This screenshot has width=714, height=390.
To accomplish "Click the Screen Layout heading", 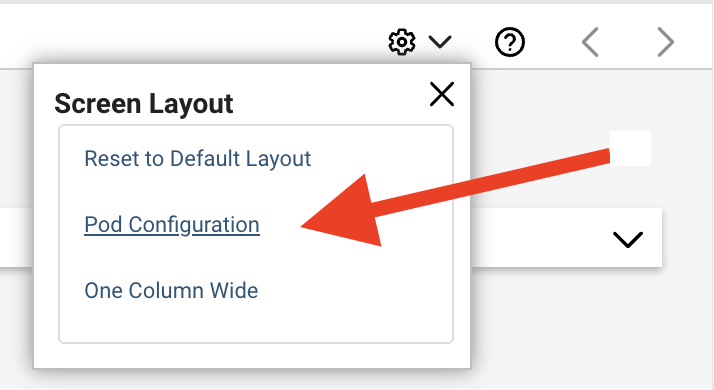I will tap(144, 104).
